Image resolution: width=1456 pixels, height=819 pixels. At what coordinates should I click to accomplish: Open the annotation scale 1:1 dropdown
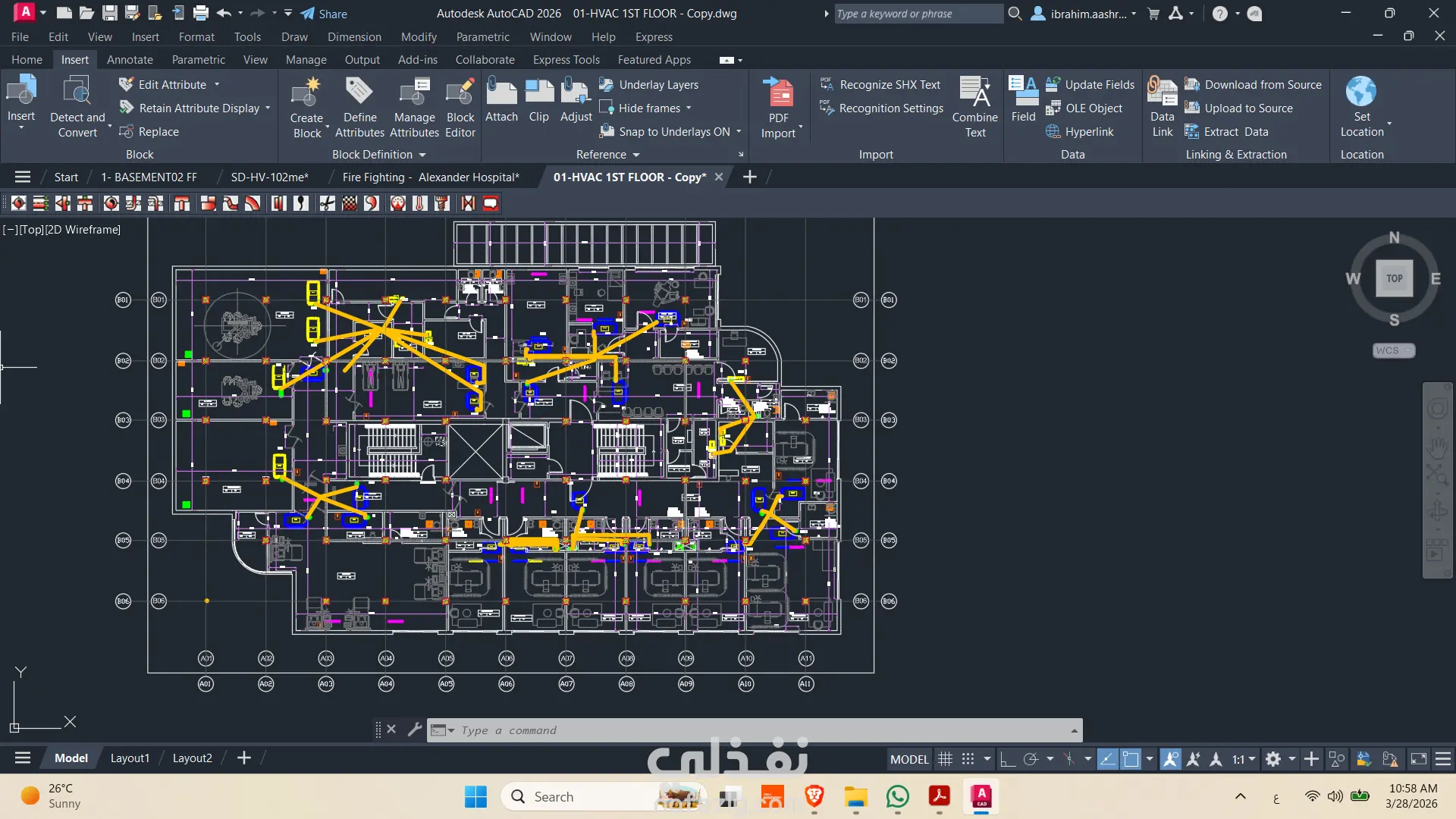1244,759
